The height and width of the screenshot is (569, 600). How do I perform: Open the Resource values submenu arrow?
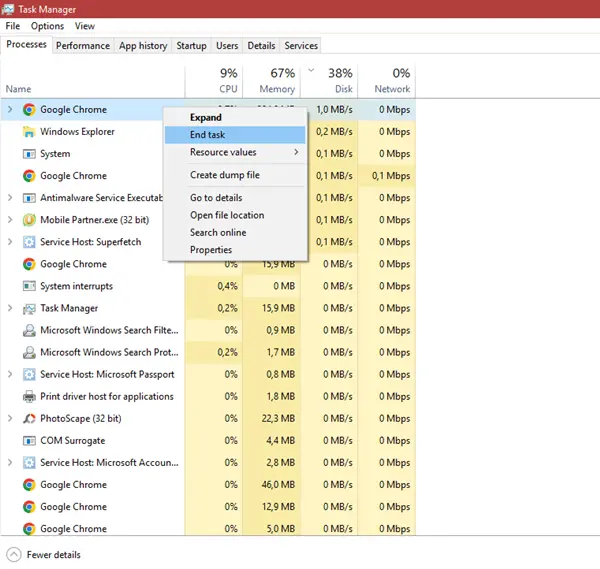(x=296, y=152)
